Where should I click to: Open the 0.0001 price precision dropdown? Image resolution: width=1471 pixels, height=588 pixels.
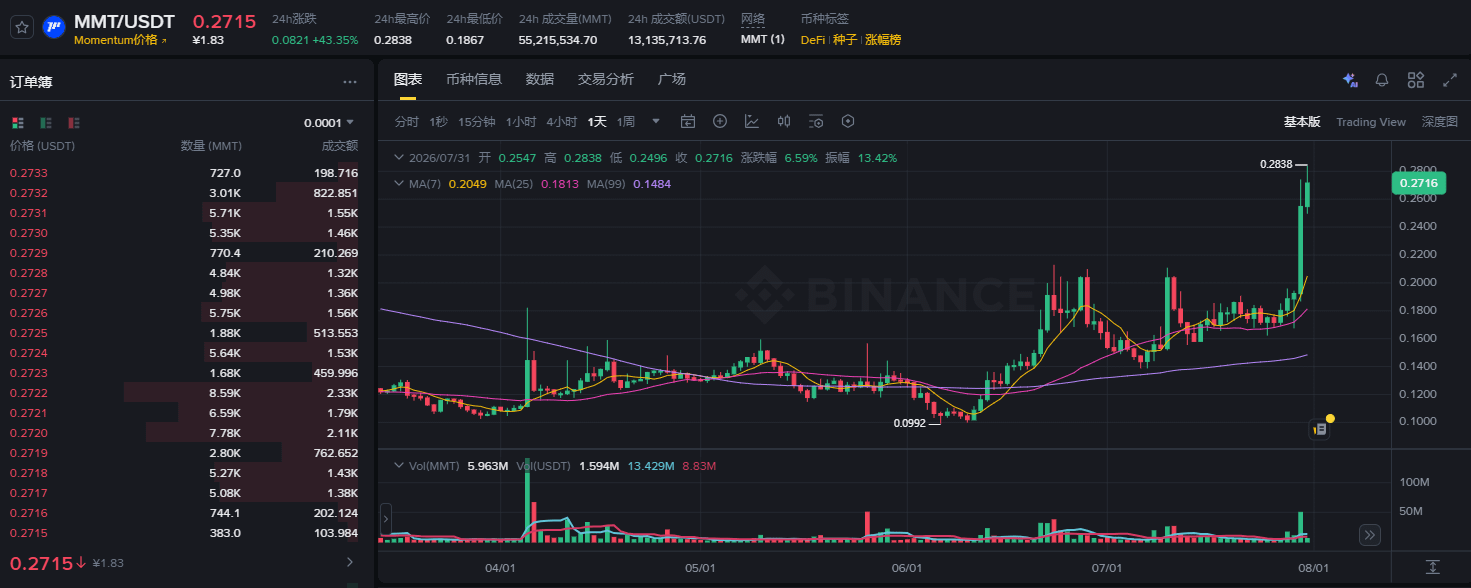329,122
